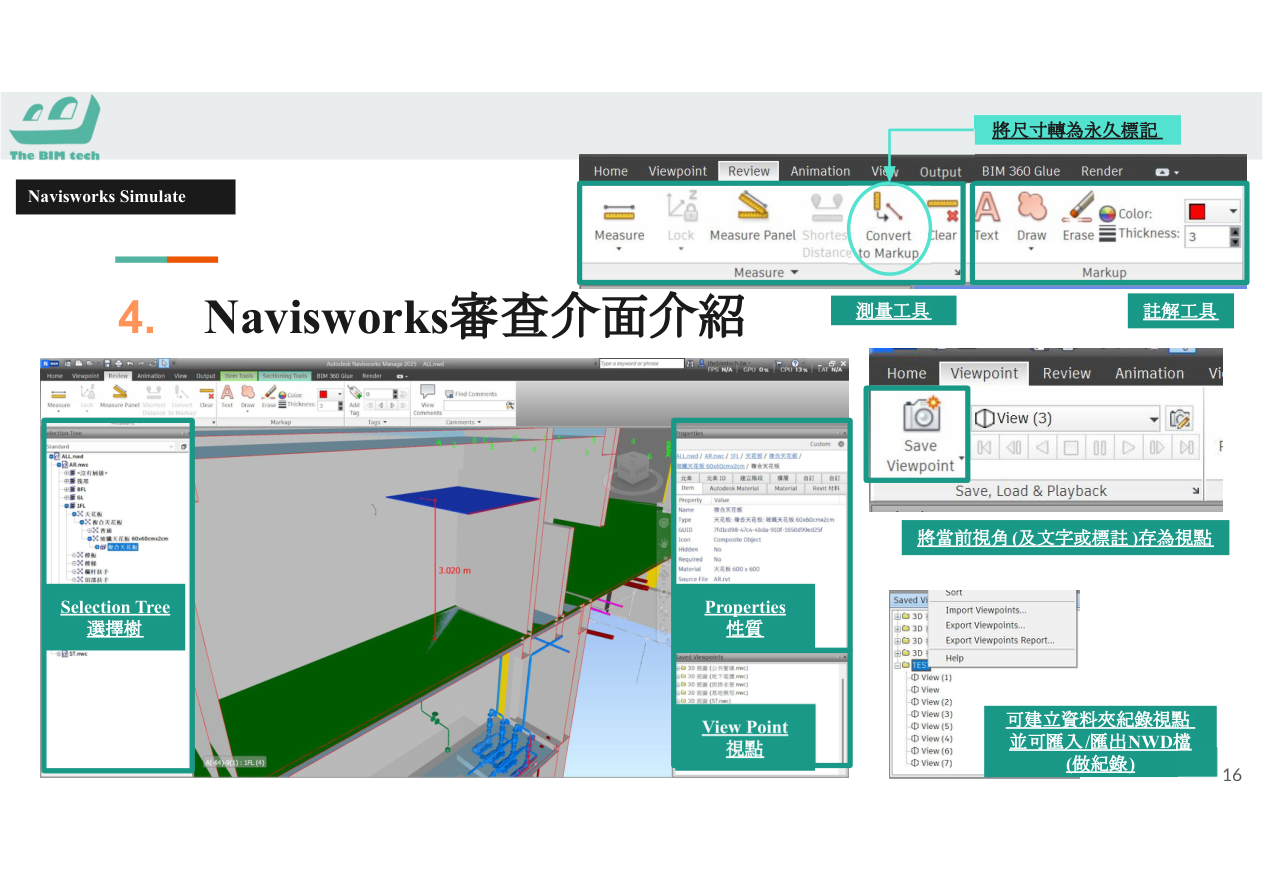The width and height of the screenshot is (1263, 893).
Task: Expand Measure panel title in enlarged ribbon
Action: coord(766,272)
